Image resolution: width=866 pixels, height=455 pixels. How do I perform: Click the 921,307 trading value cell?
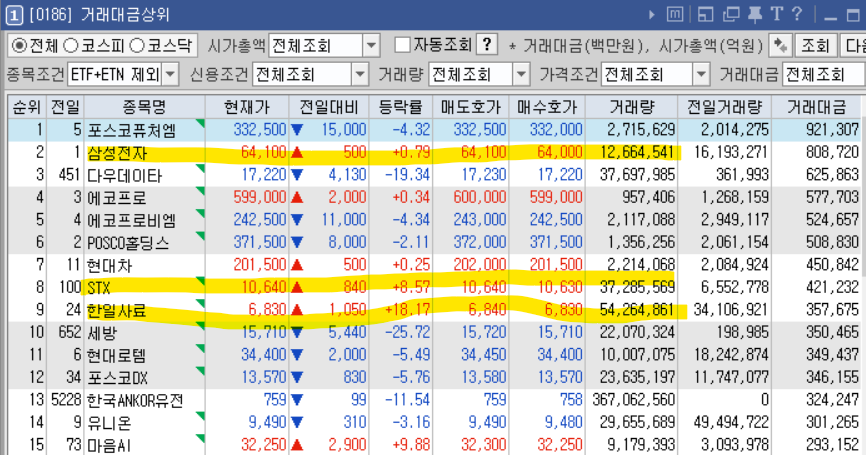(x=832, y=130)
